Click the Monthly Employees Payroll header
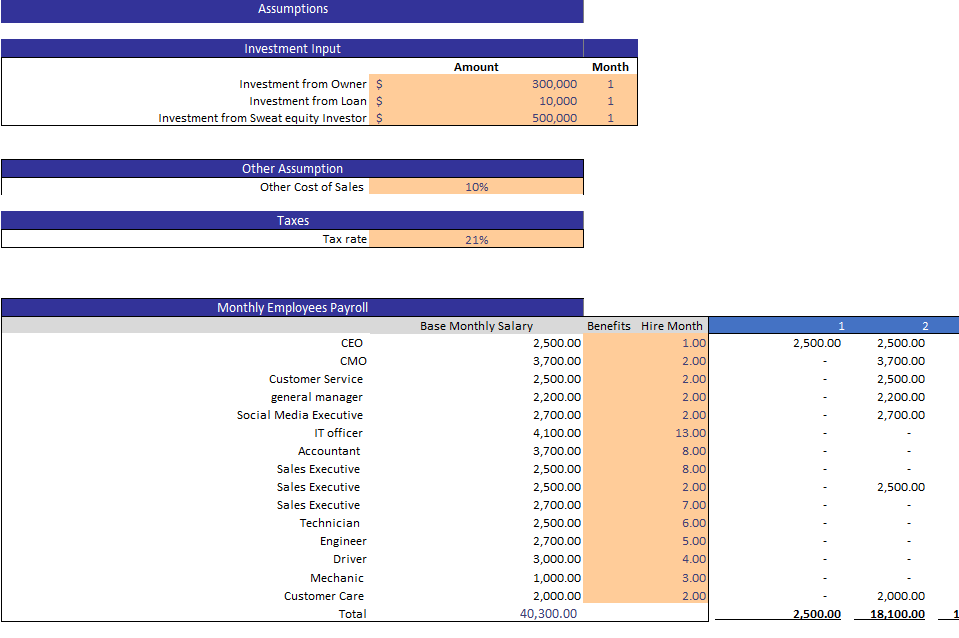 point(292,307)
